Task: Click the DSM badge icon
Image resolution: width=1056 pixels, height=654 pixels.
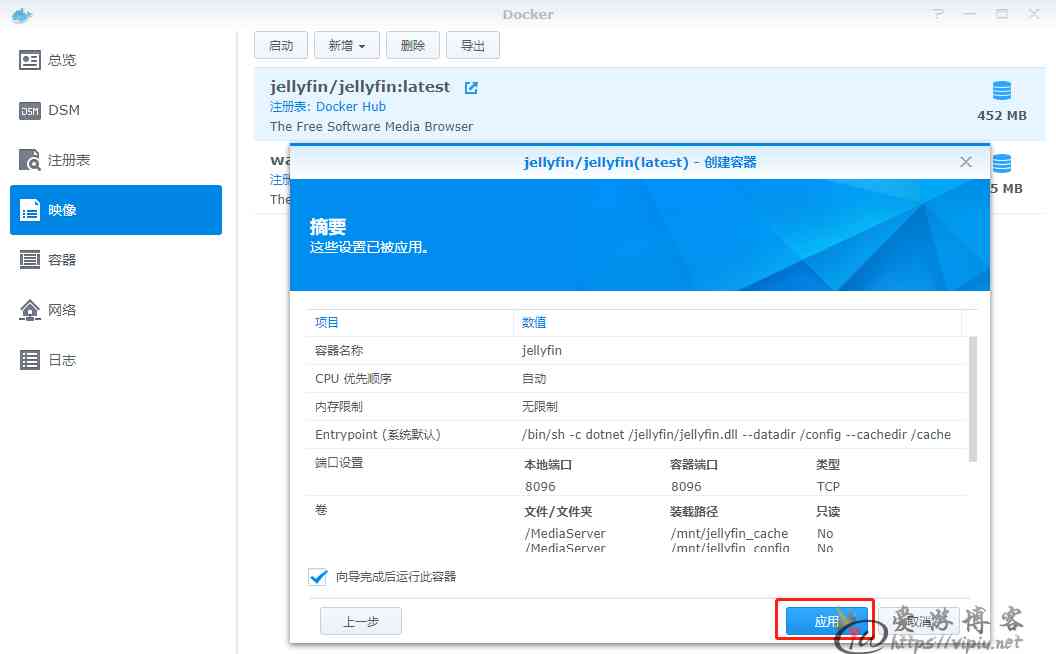Action: coord(30,110)
